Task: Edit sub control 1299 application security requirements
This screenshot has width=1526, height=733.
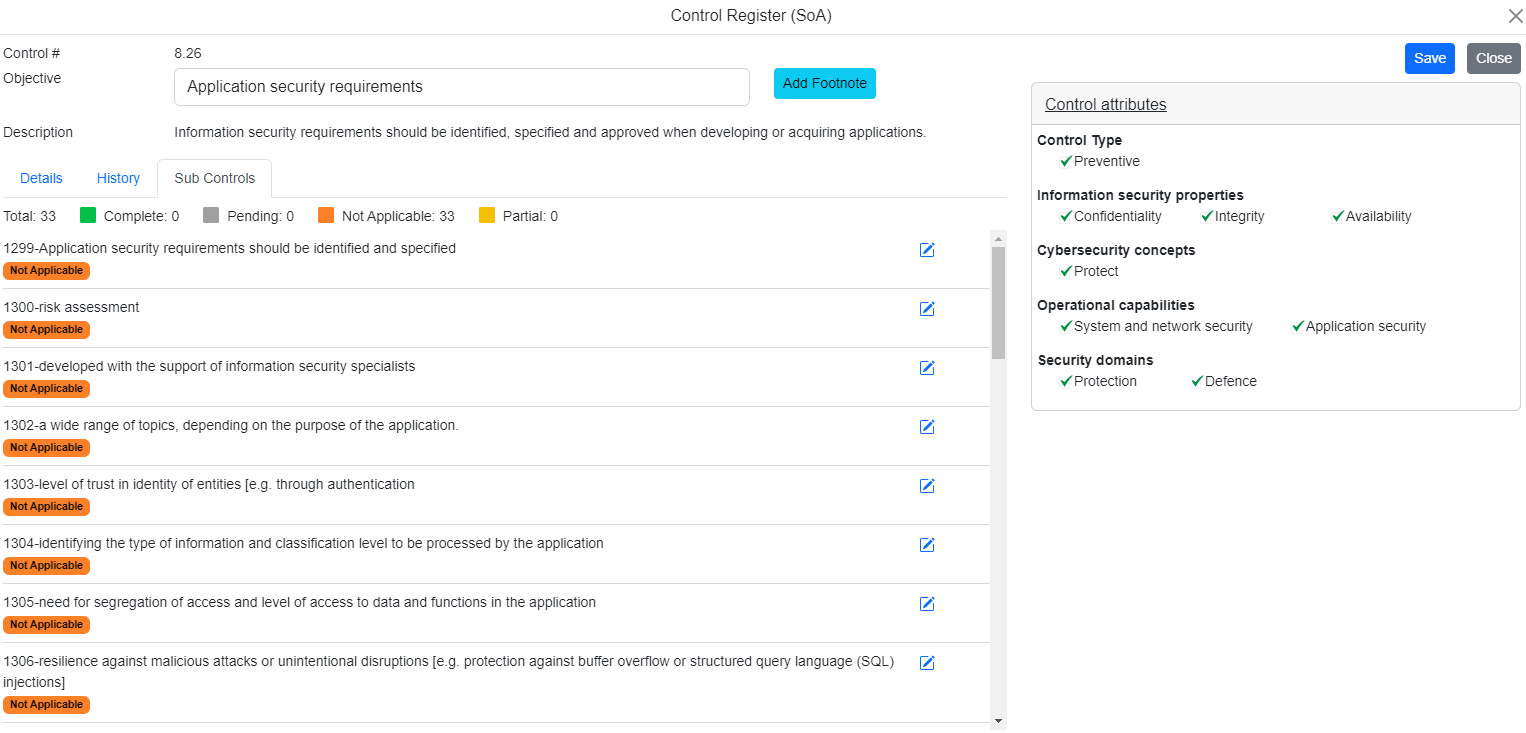Action: click(x=926, y=250)
